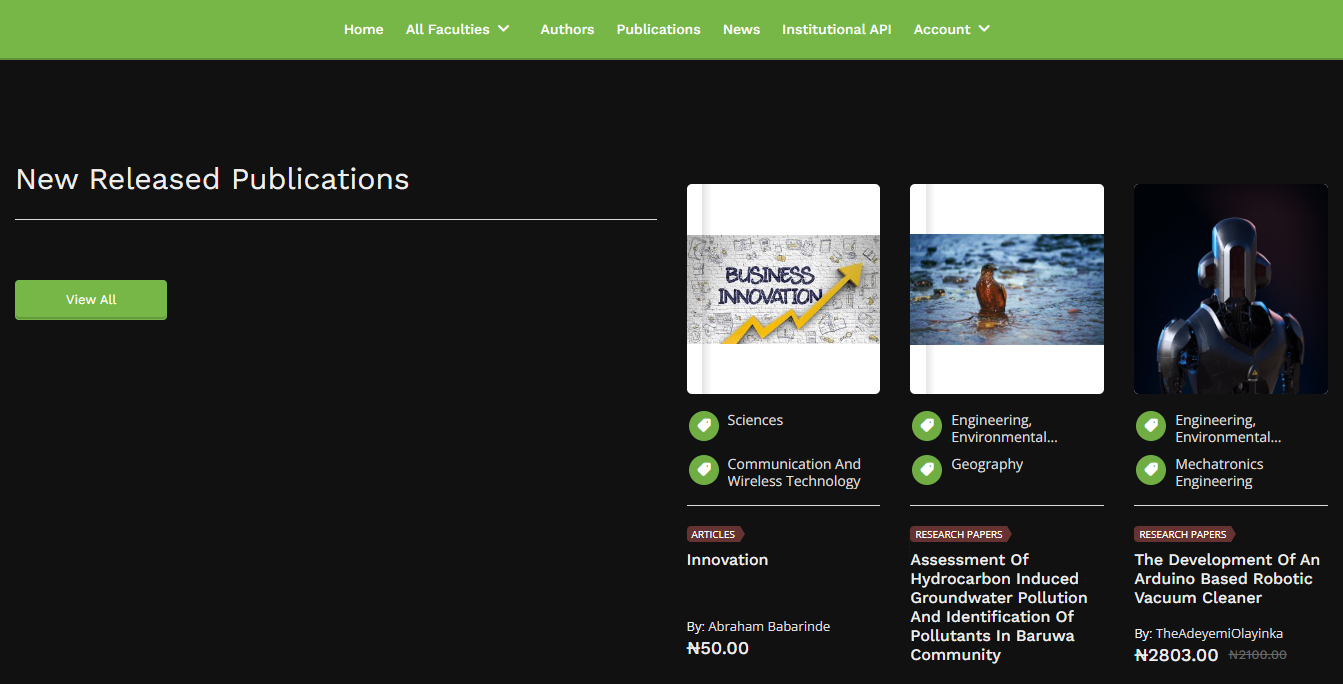Click the tag icon beside Geography

[x=927, y=470]
